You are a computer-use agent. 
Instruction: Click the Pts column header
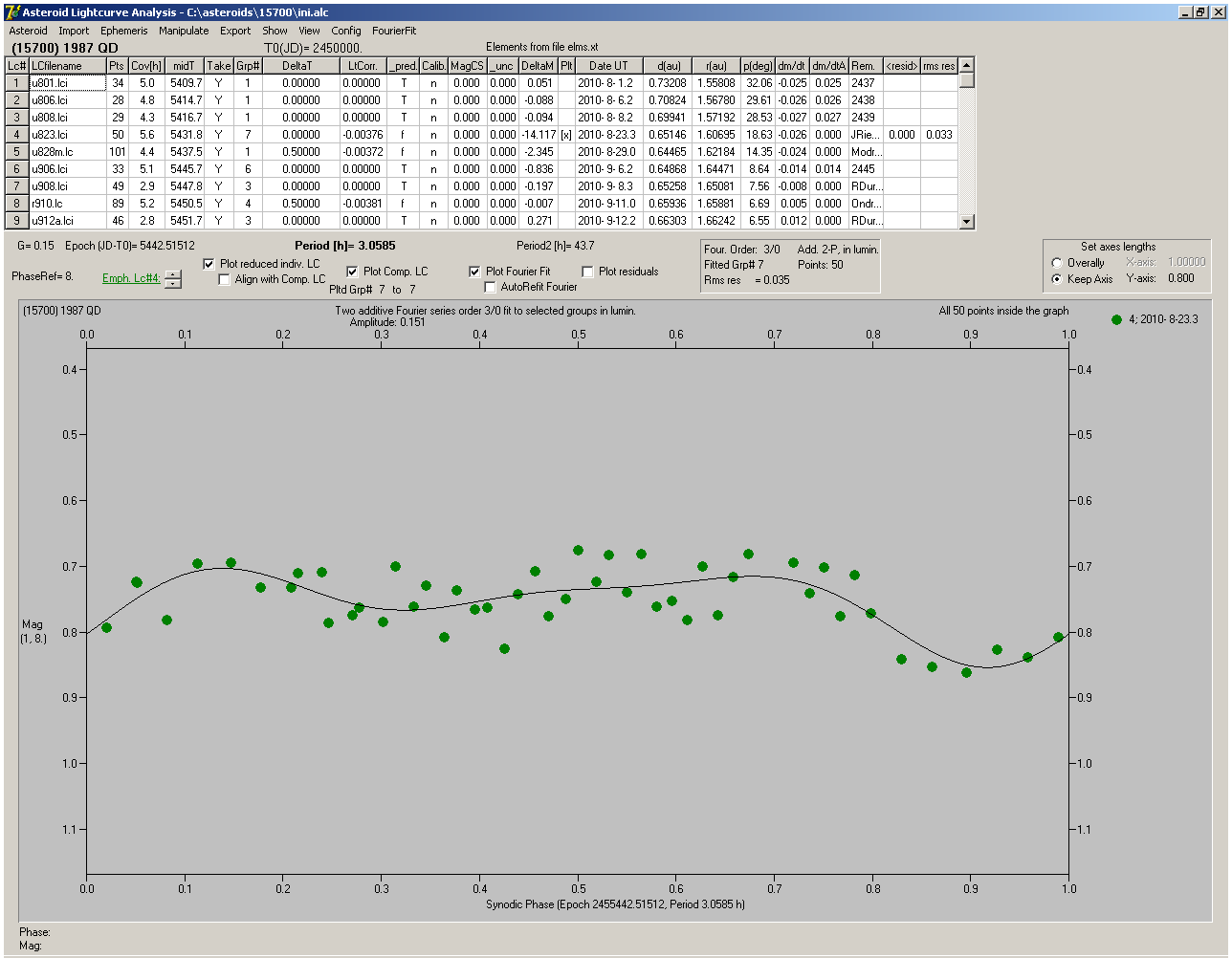pyautogui.click(x=117, y=66)
